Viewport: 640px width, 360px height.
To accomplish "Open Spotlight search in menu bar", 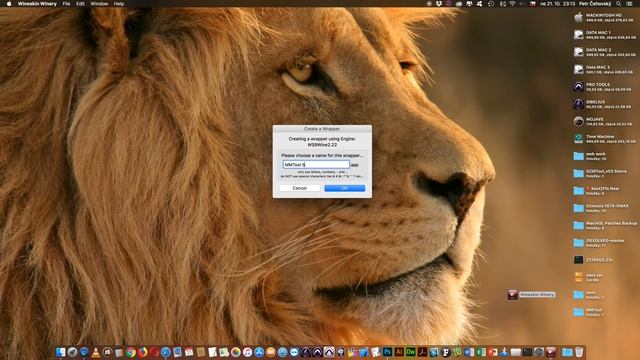I will point(618,4).
